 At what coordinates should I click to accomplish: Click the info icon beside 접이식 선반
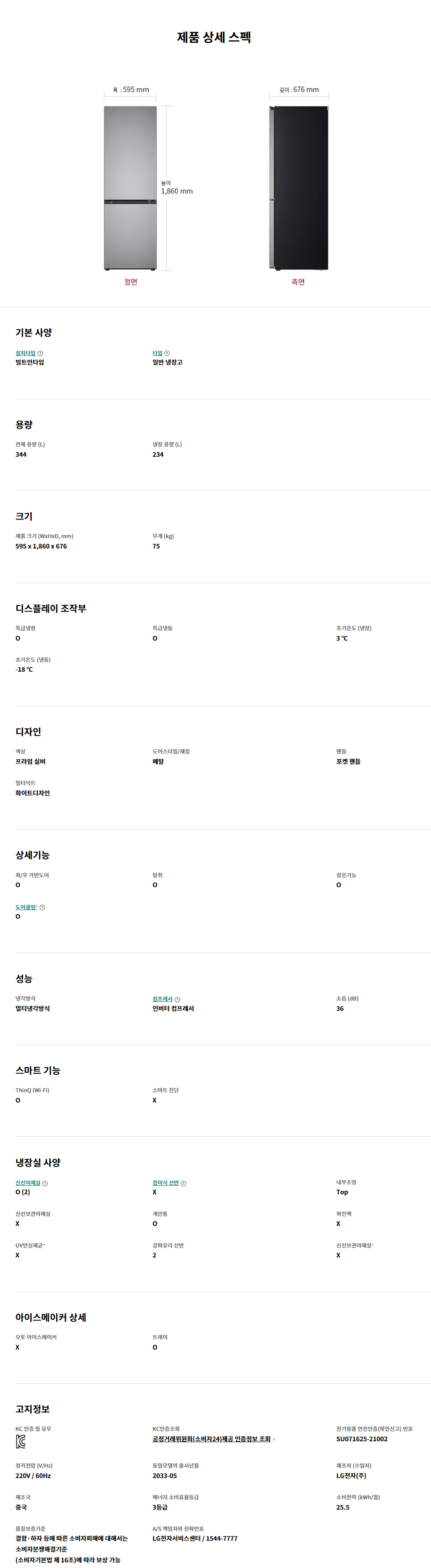(183, 1183)
